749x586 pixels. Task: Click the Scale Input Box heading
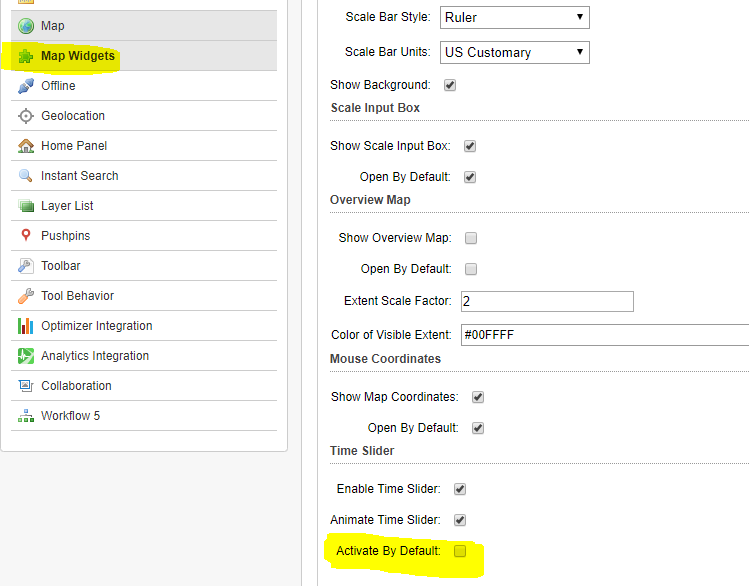click(x=375, y=108)
